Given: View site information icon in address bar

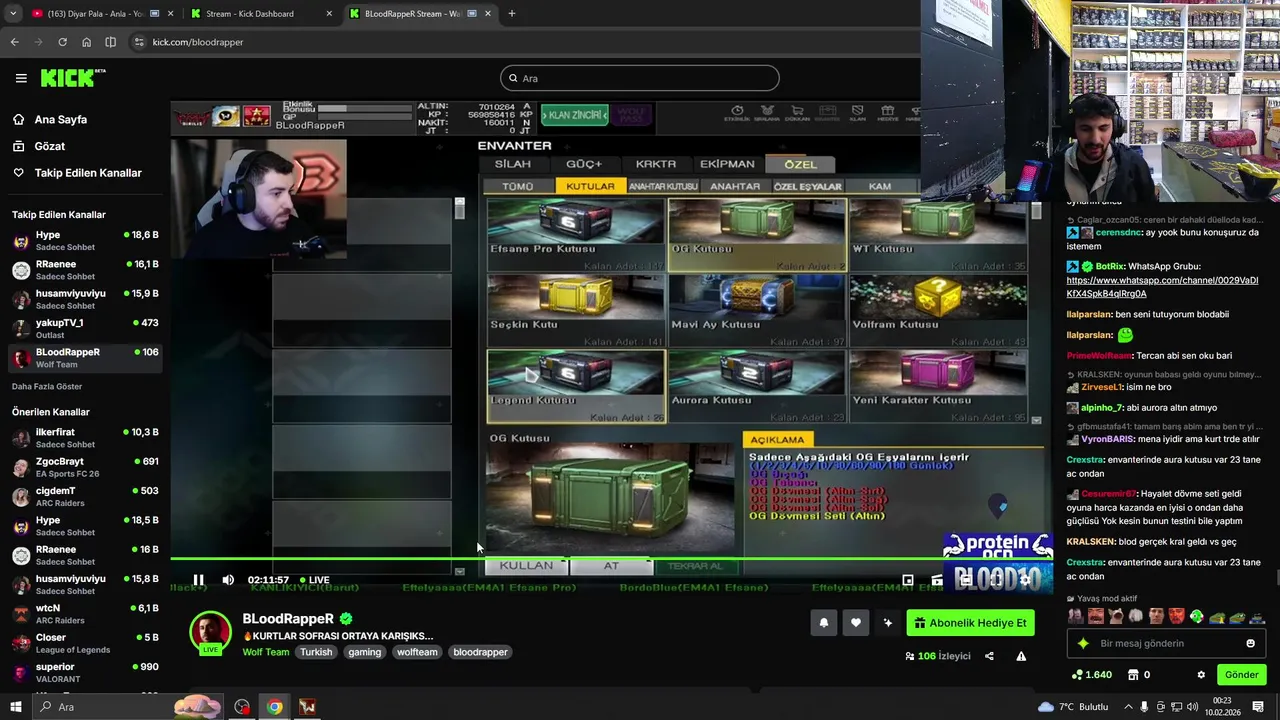Looking at the screenshot, I should 139,42.
